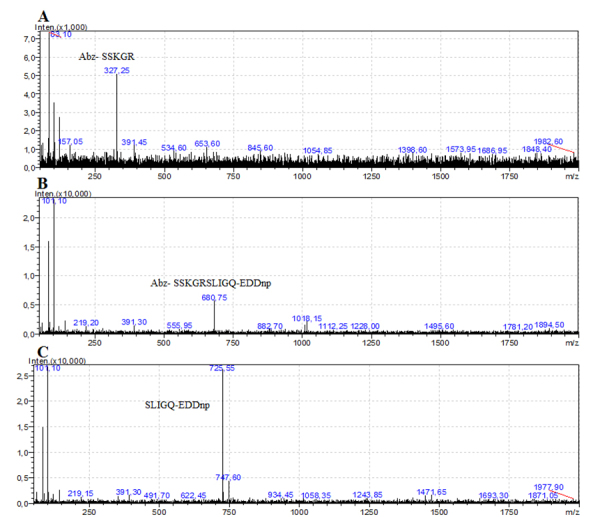This screenshot has width=600, height=517.
Task: Click the 157,05 peak label in panel A
Action: pyautogui.click(x=70, y=142)
